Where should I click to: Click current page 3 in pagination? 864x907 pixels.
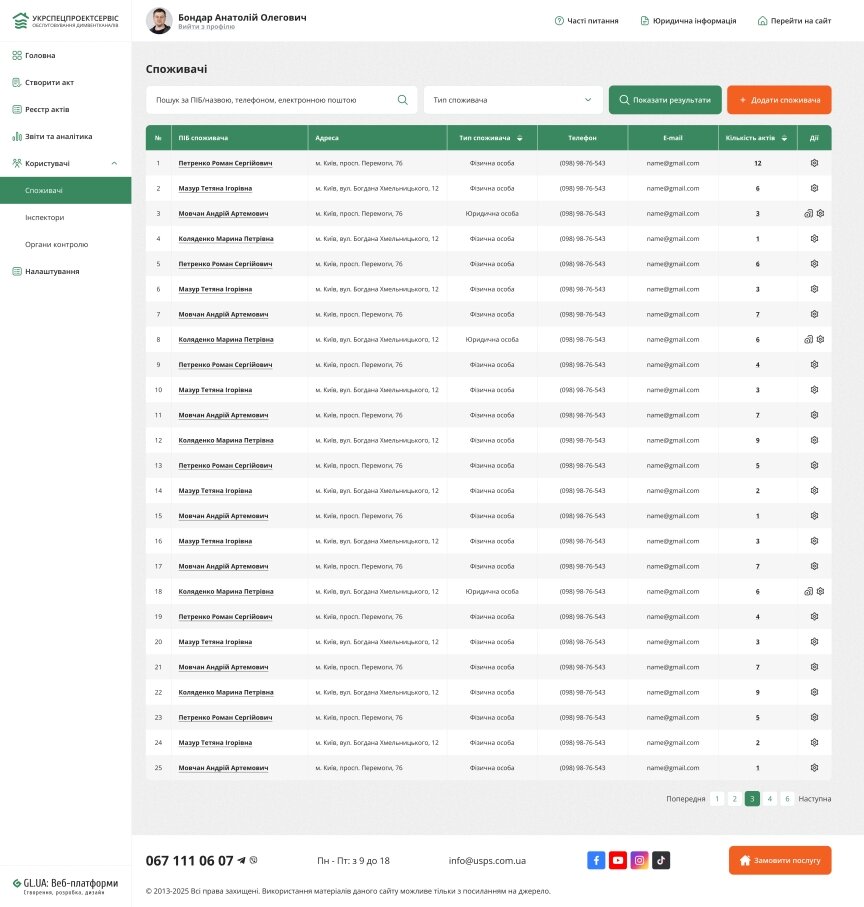pyautogui.click(x=752, y=799)
